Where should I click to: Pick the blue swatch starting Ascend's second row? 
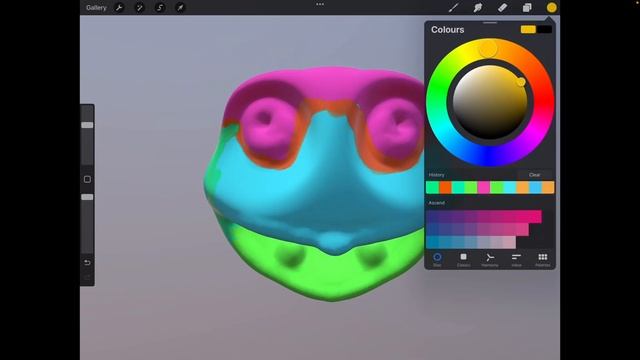[433, 230]
